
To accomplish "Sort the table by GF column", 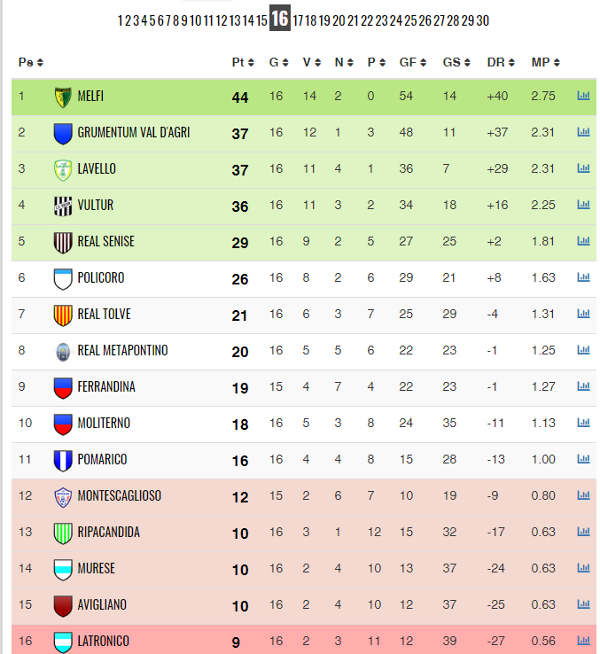I will coord(412,63).
